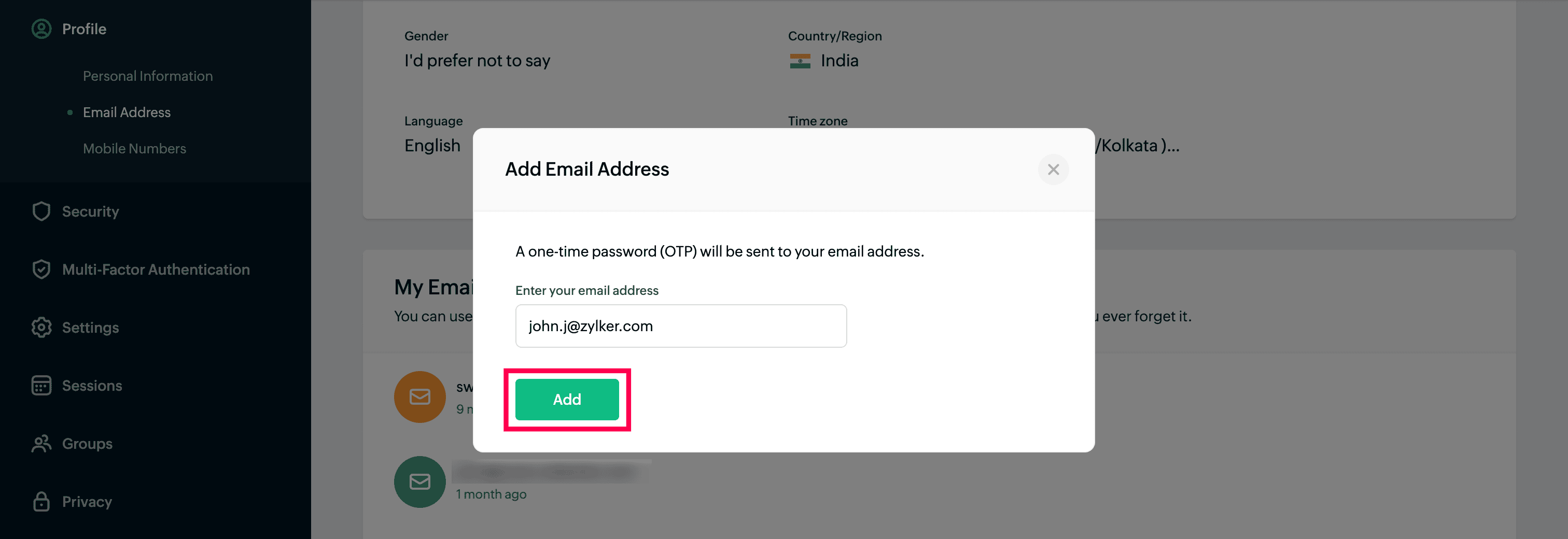Screen dimensions: 1568x539
Task: Select Email Address in the sidebar
Action: point(127,112)
